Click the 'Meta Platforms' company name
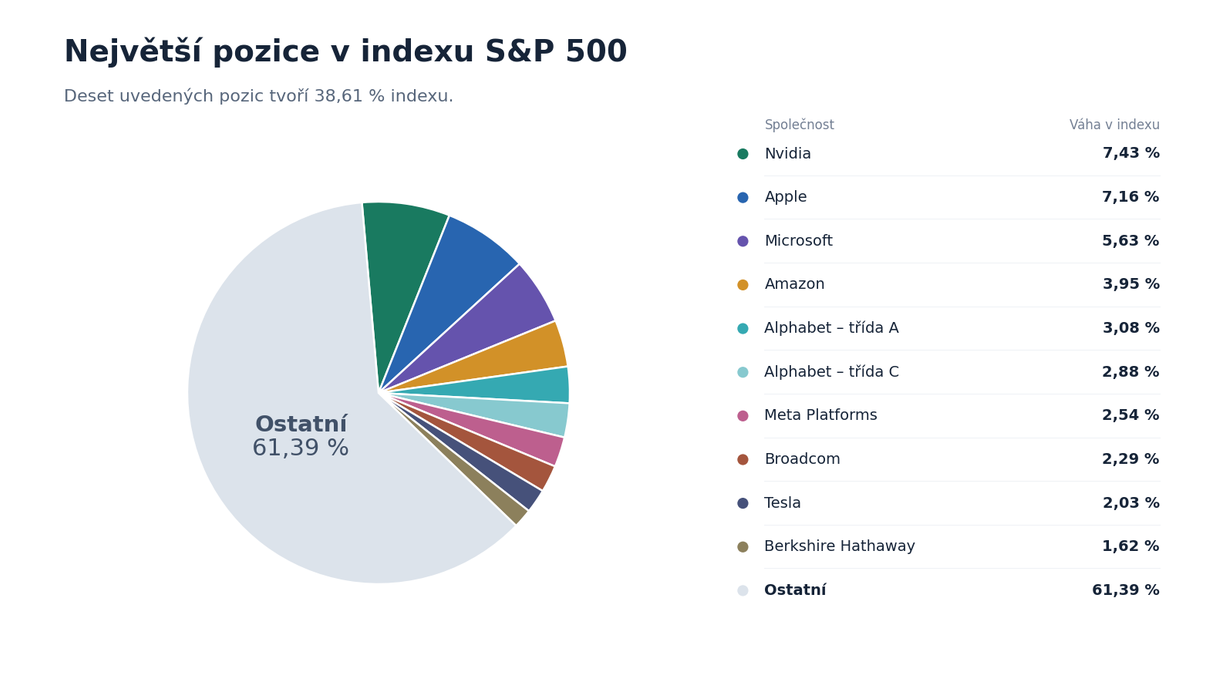This screenshot has width=1223, height=692. pyautogui.click(x=821, y=416)
